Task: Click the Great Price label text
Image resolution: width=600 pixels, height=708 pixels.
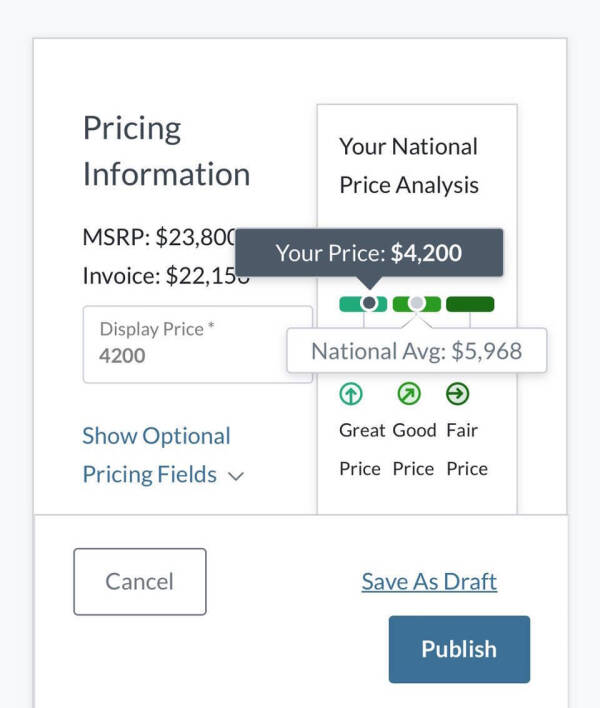Action: (362, 450)
